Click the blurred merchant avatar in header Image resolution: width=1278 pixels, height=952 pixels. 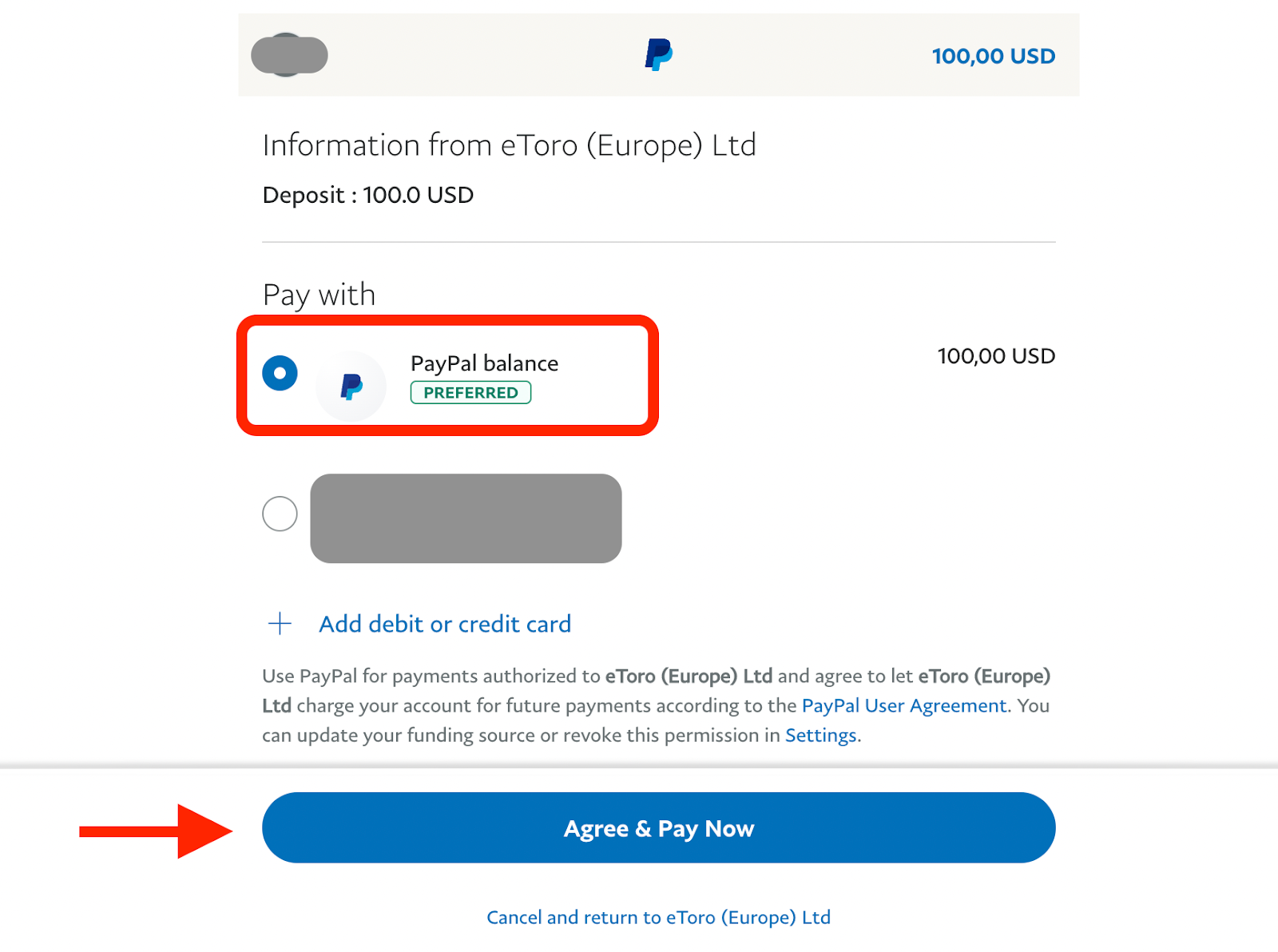(289, 55)
